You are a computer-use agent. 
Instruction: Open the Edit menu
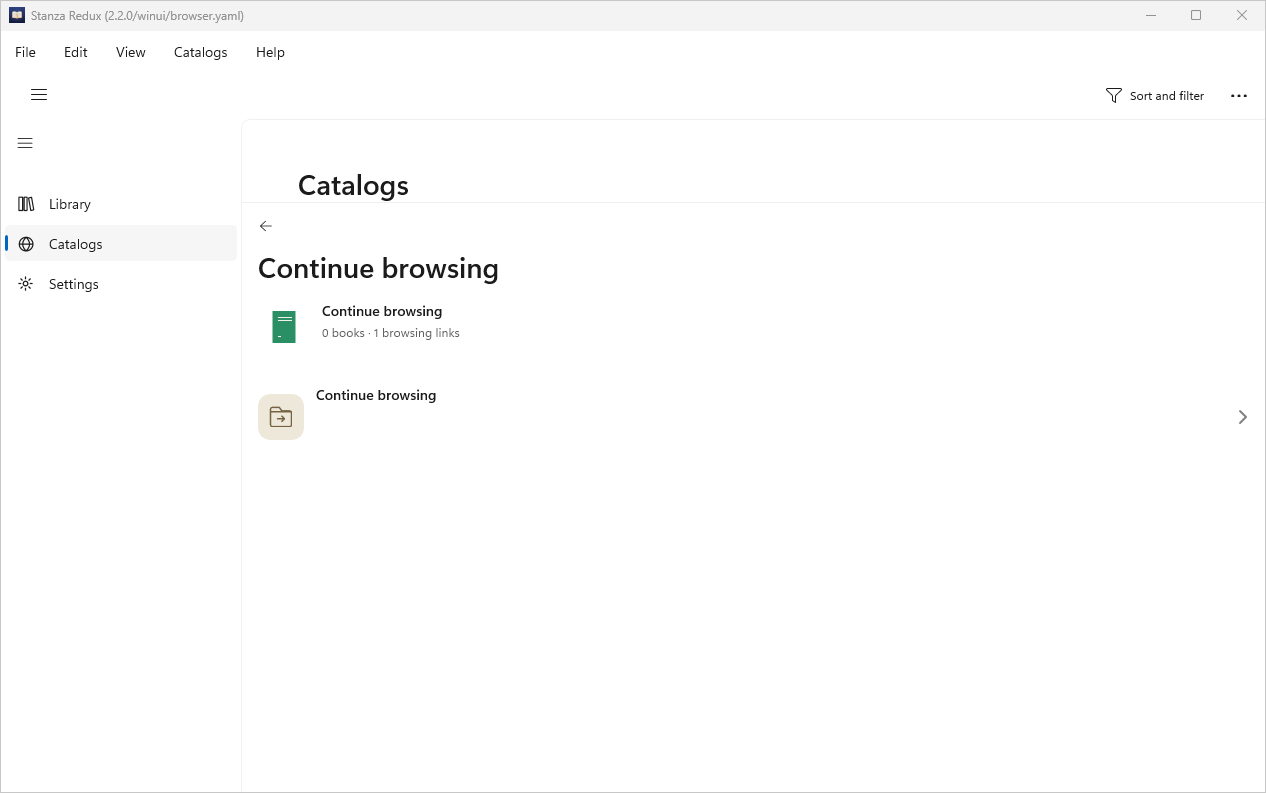click(x=76, y=52)
